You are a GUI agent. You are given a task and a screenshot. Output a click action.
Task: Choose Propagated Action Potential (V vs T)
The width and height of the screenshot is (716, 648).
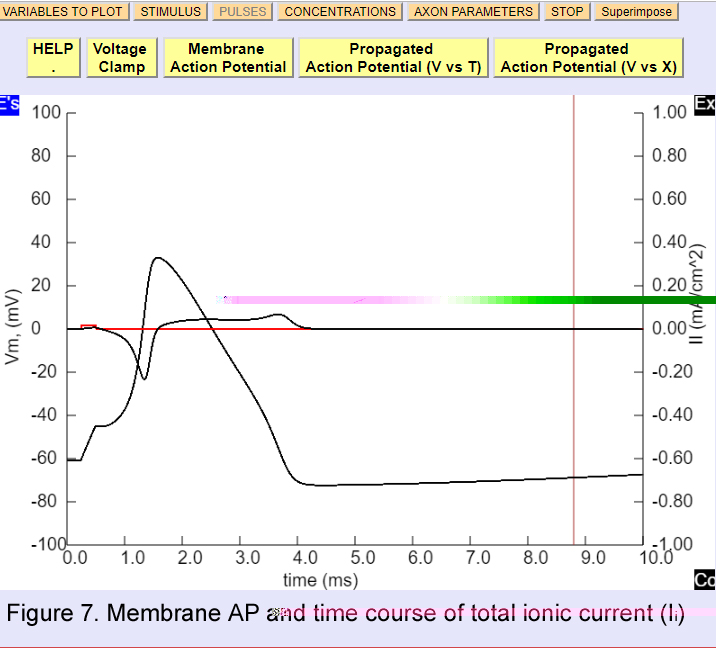[392, 58]
